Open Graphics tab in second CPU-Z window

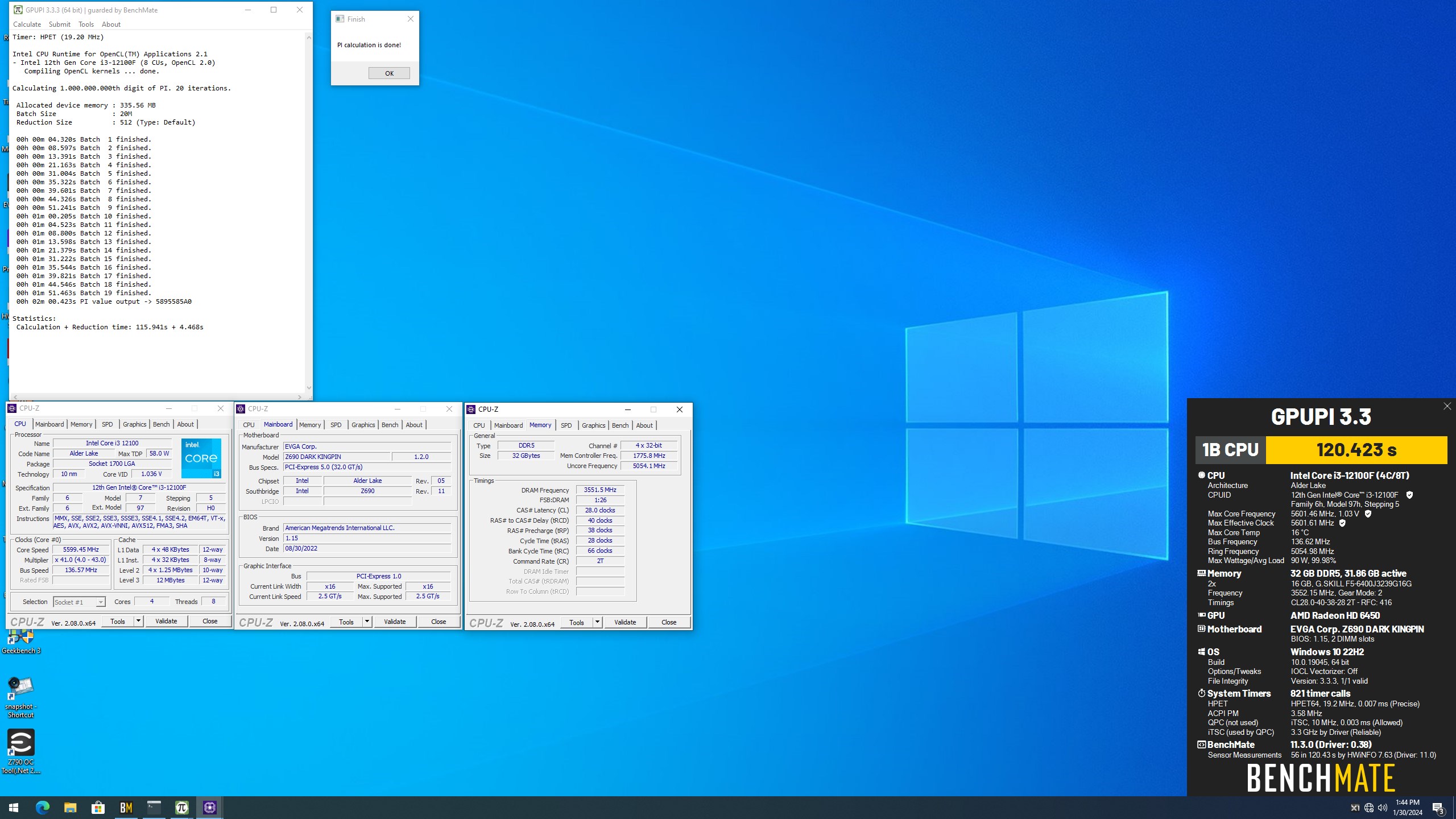[x=363, y=424]
